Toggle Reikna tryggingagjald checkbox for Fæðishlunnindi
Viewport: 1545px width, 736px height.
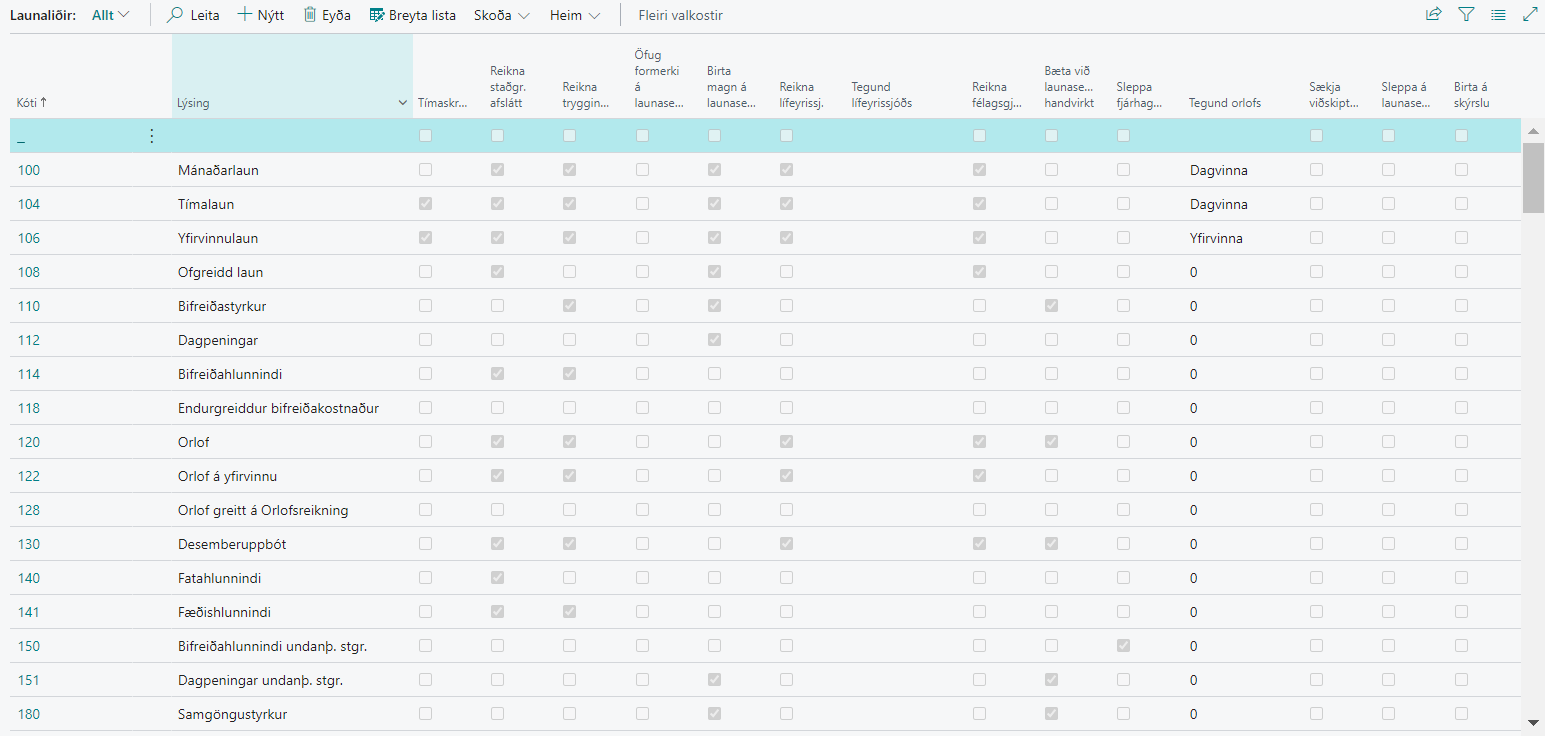(x=569, y=612)
